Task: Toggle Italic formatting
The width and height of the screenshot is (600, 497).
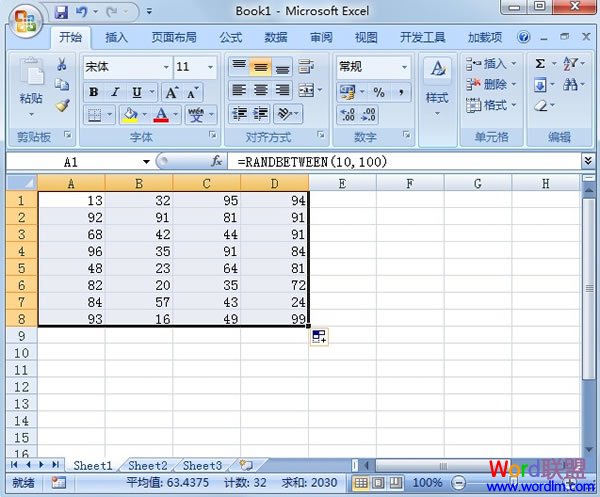Action: point(115,92)
